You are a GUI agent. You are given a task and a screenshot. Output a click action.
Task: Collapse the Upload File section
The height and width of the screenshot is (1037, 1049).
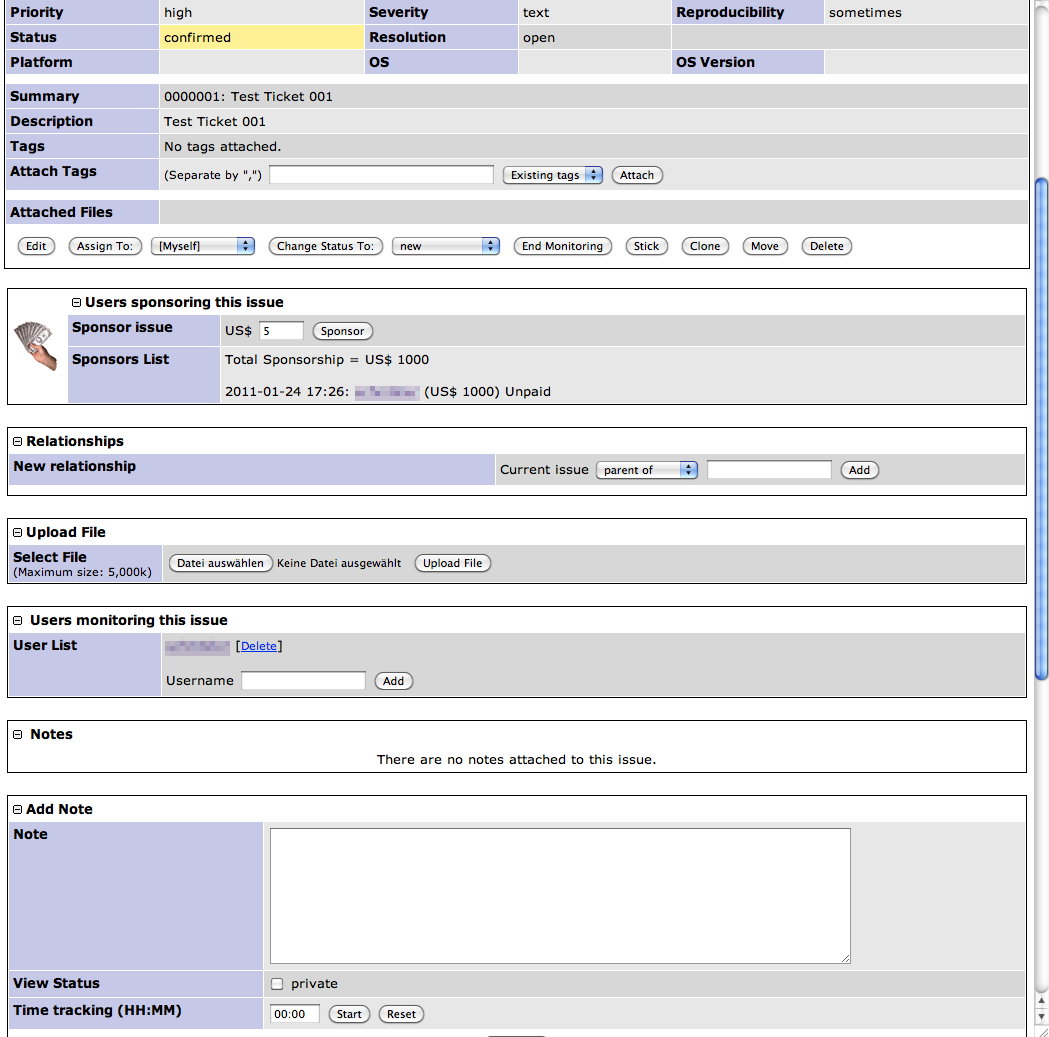point(17,533)
